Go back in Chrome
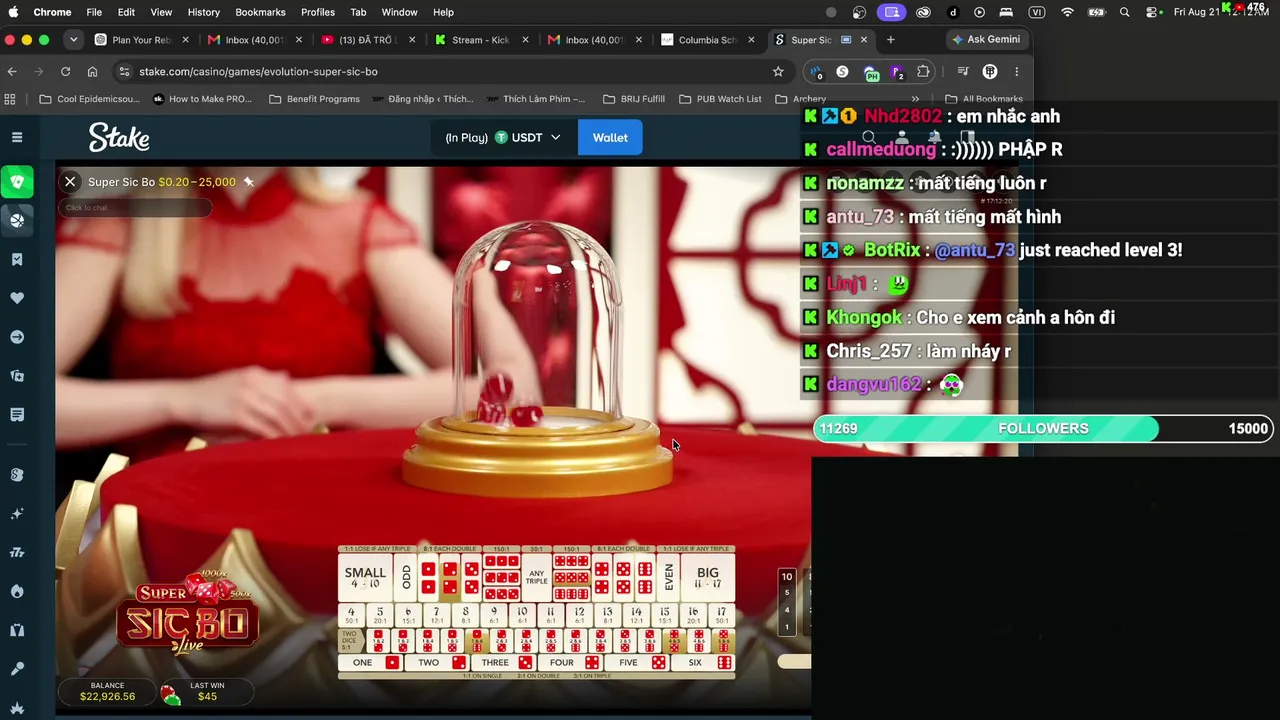The image size is (1280, 720). point(12,72)
